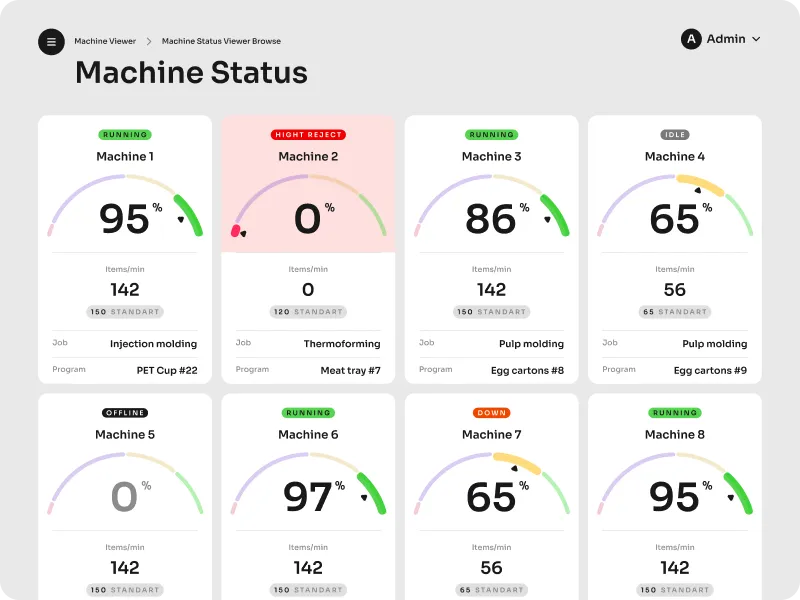Click the 120 STANDART pill on Machine 2
Viewport: 800px width, 600px height.
(308, 312)
